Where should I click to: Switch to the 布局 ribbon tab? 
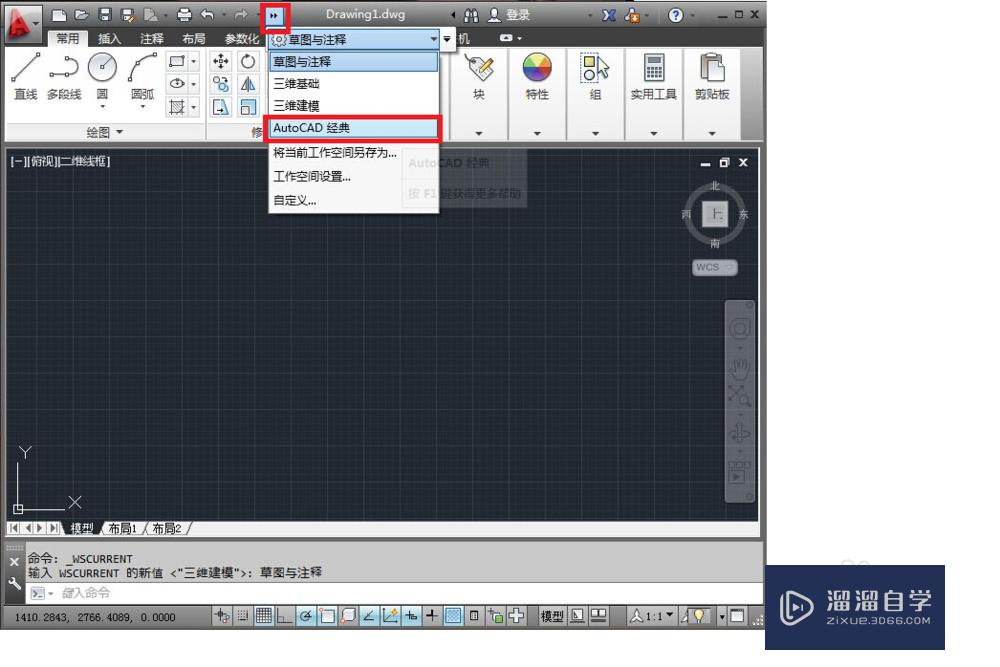[x=194, y=38]
